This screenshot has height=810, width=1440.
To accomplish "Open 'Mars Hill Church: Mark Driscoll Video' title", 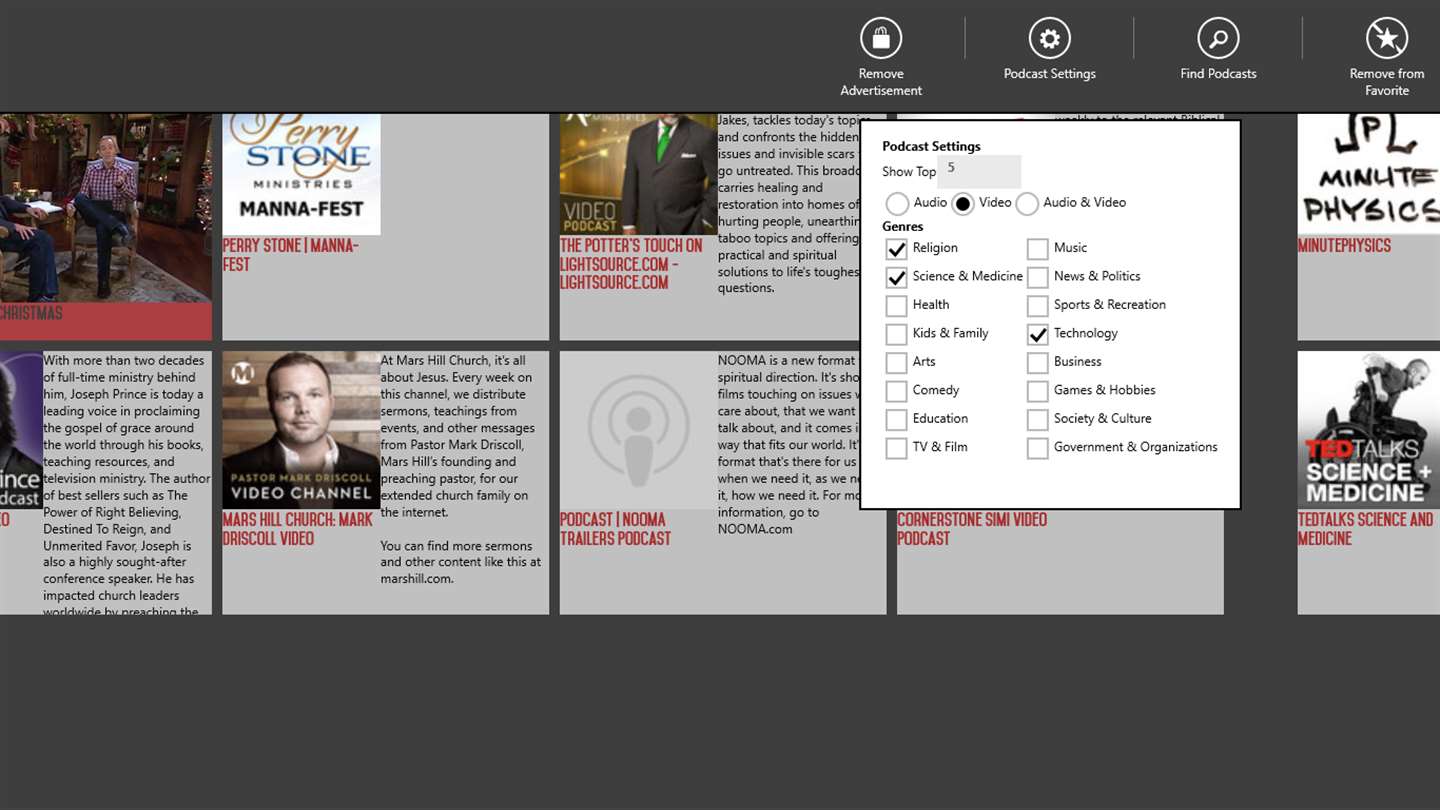I will 298,529.
